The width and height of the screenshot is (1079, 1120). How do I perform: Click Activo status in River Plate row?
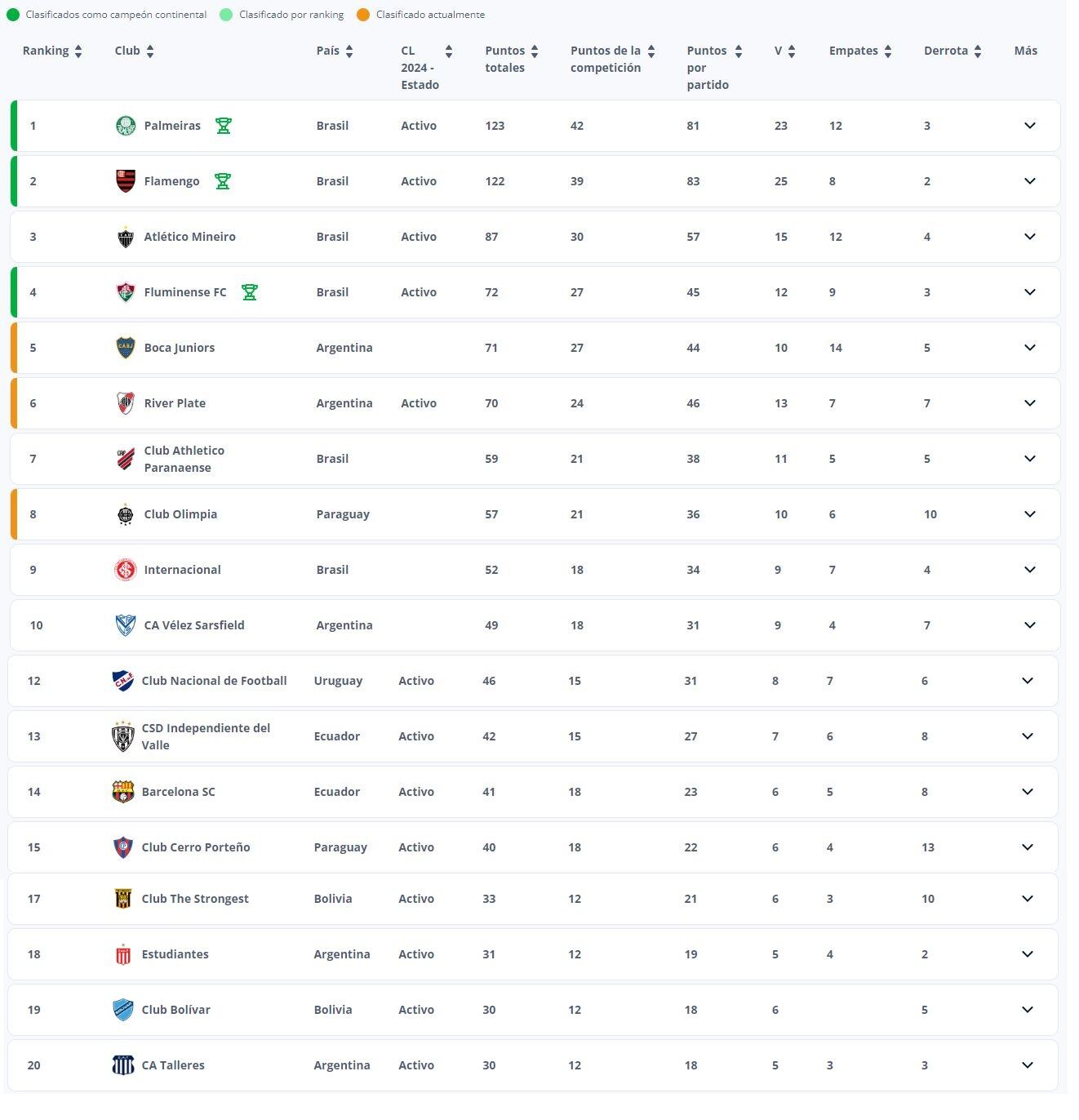pyautogui.click(x=419, y=403)
